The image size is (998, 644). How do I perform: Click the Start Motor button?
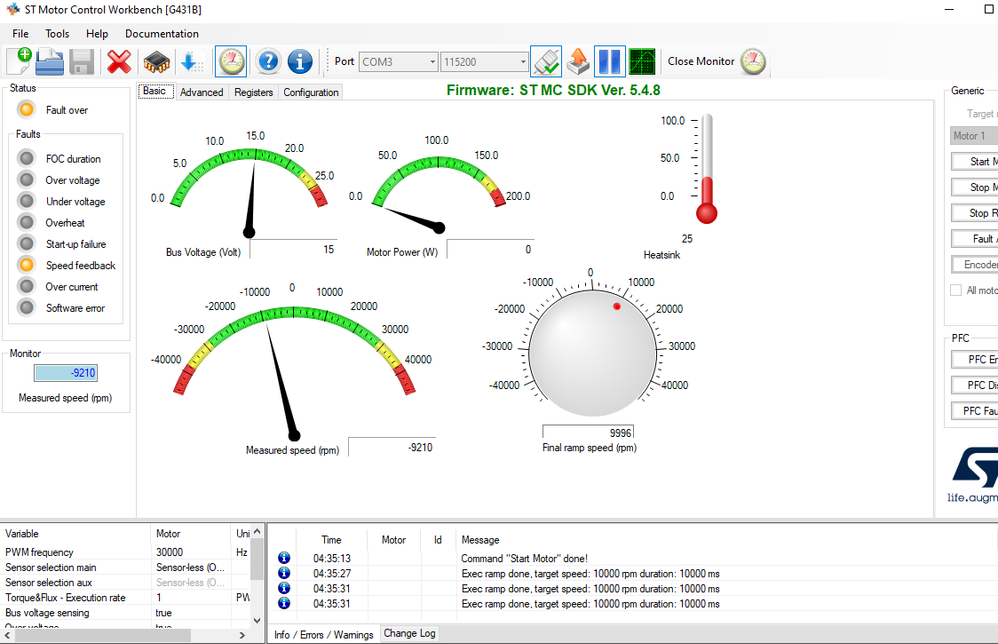pyautogui.click(x=974, y=162)
